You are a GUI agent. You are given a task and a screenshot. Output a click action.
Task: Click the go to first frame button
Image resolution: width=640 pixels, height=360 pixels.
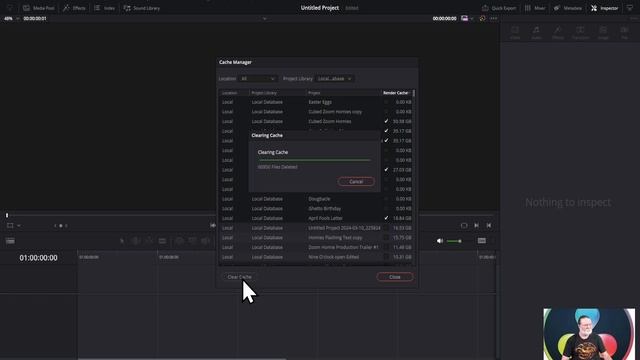pyautogui.click(x=213, y=225)
